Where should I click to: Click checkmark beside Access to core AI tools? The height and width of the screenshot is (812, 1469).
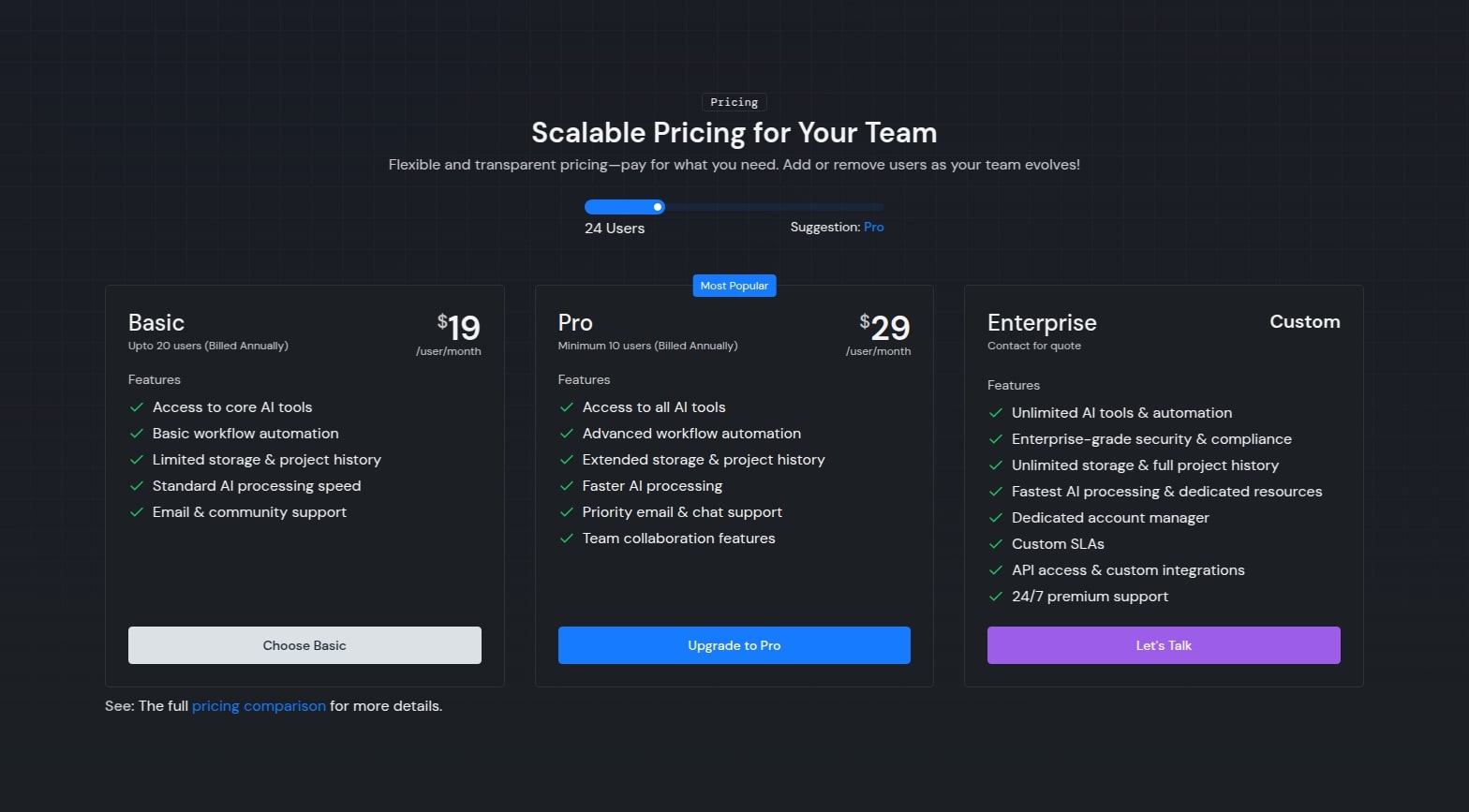(x=137, y=407)
